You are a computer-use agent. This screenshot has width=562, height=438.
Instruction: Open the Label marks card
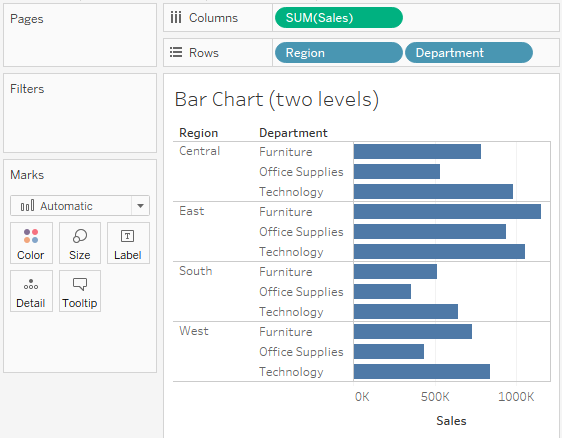click(x=128, y=243)
